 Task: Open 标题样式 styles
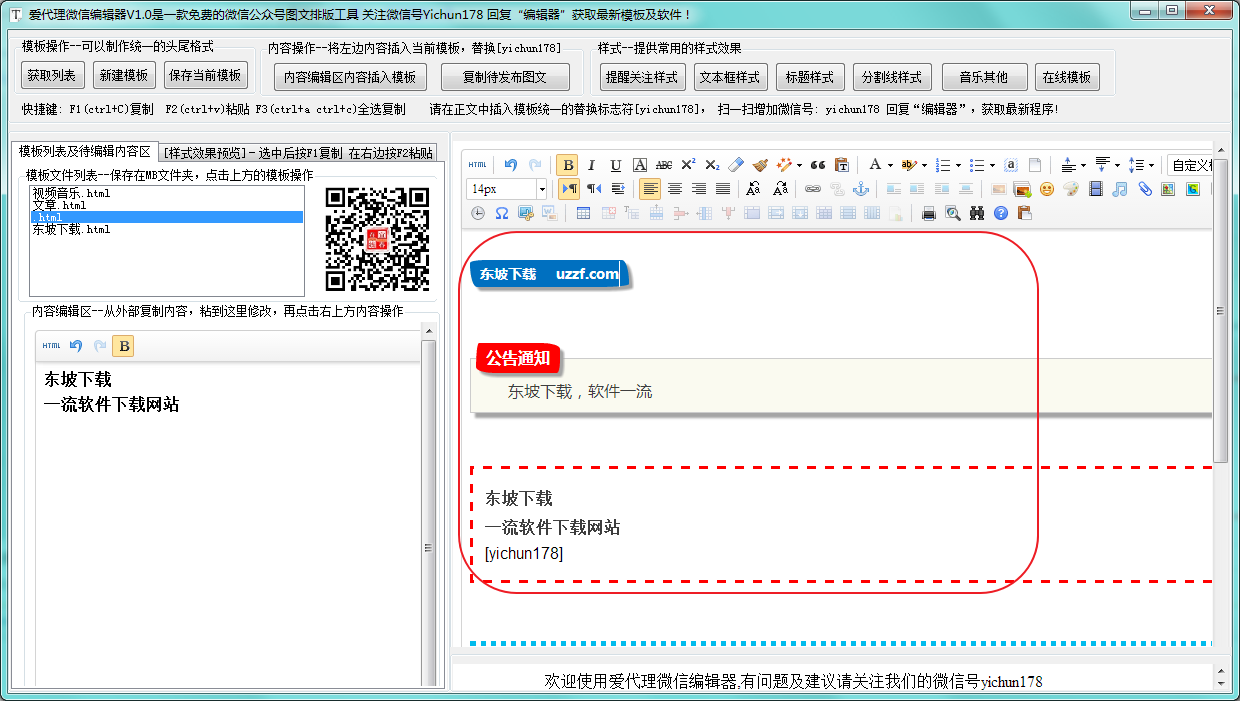pos(809,77)
